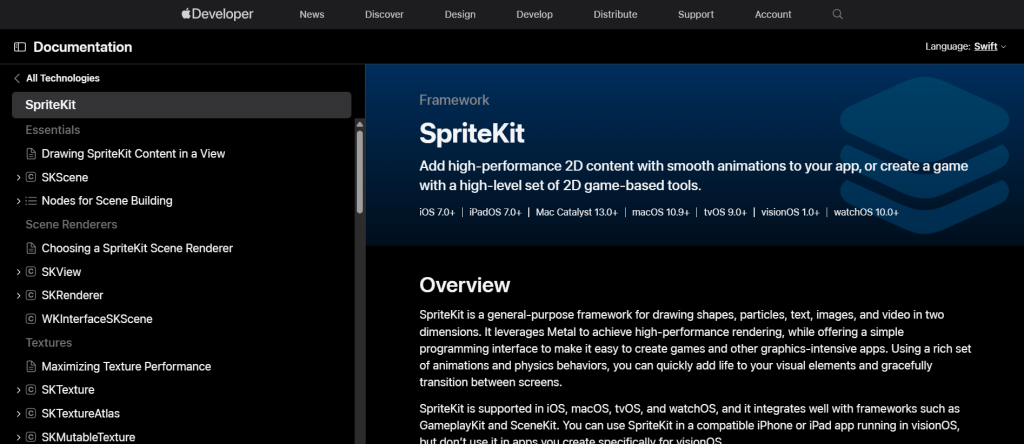Click the back chevron beside All Technologies
The image size is (1024, 444).
coord(17,78)
